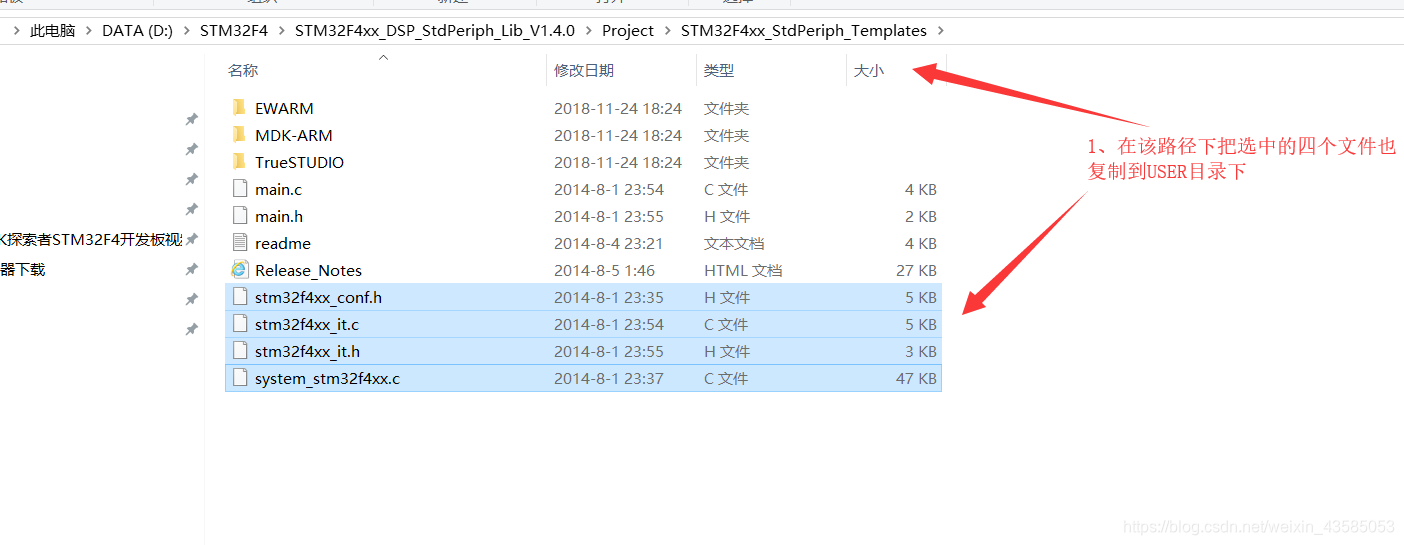1404x545 pixels.
Task: Click the EWARM folder icon
Action: [238, 108]
